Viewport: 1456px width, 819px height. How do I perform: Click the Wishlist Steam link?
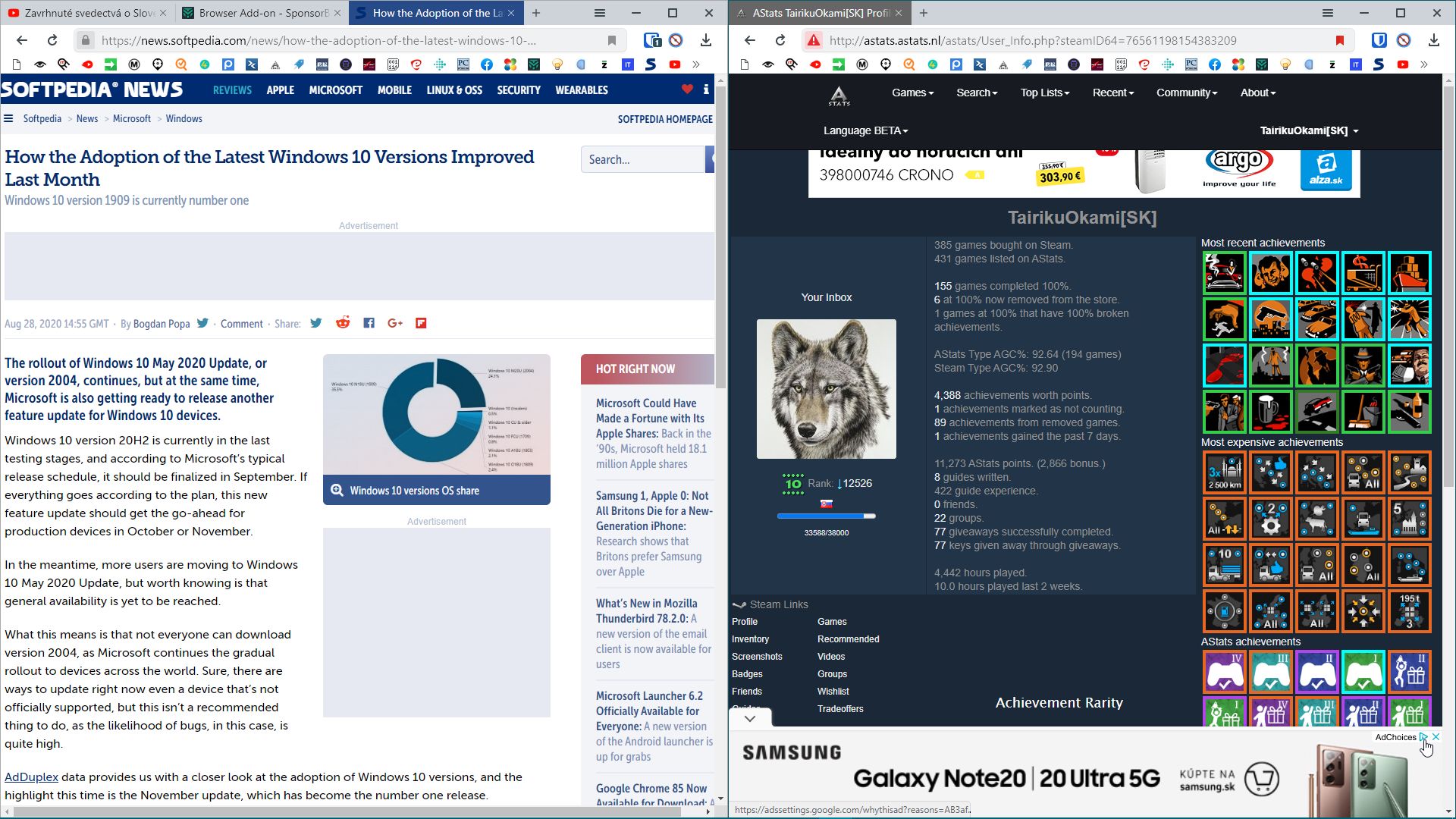click(833, 691)
